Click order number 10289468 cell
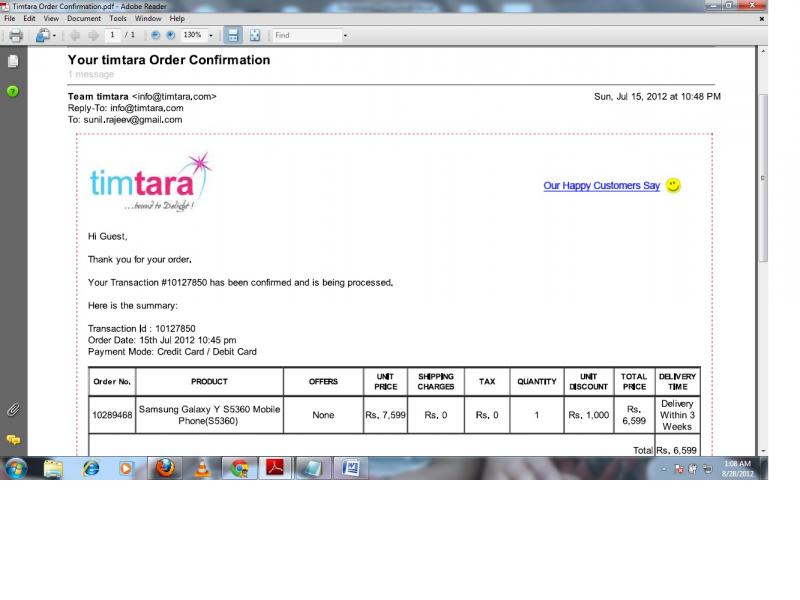Screen dimensions: 800x600 click(x=112, y=415)
